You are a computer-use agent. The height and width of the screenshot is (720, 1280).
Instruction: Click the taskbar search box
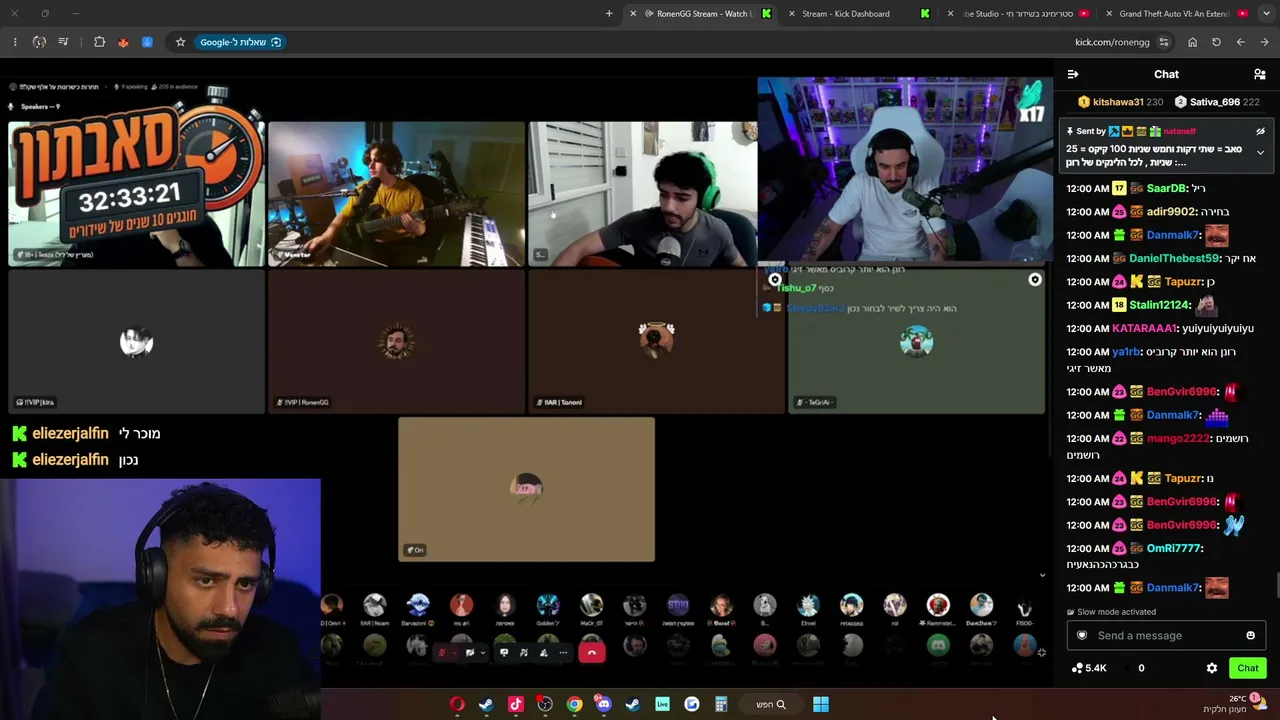[771, 704]
